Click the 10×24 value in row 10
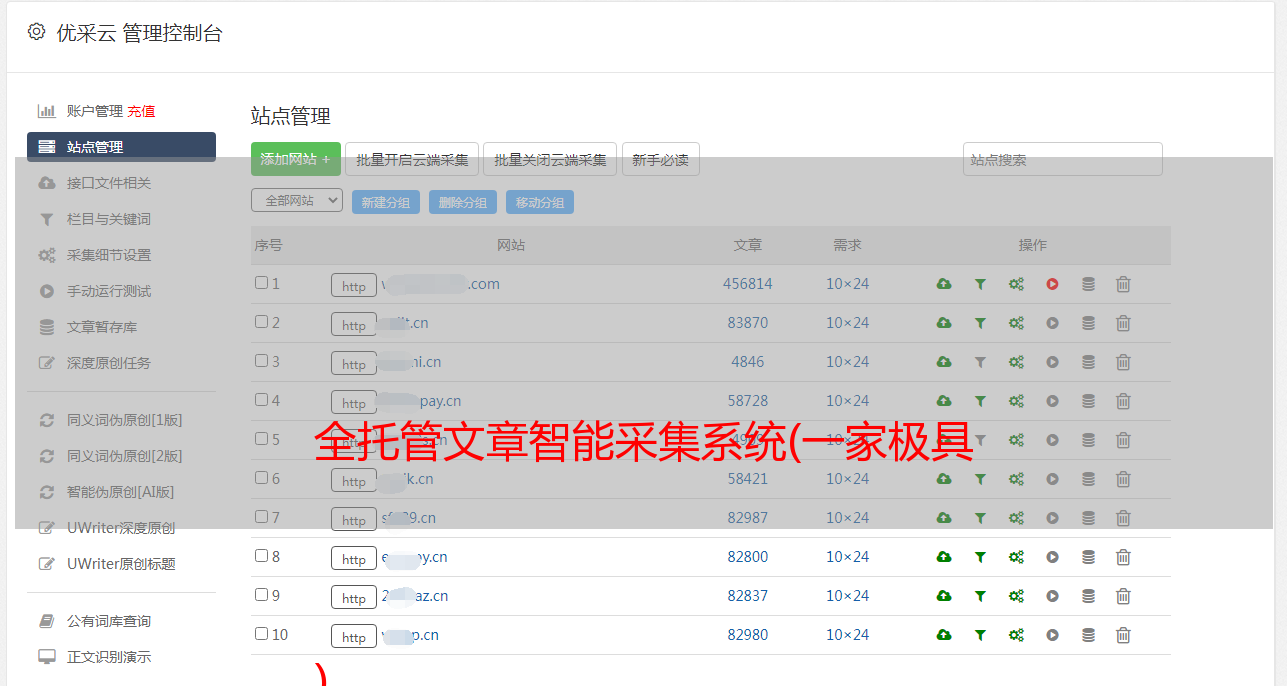The width and height of the screenshot is (1287, 686). point(848,635)
